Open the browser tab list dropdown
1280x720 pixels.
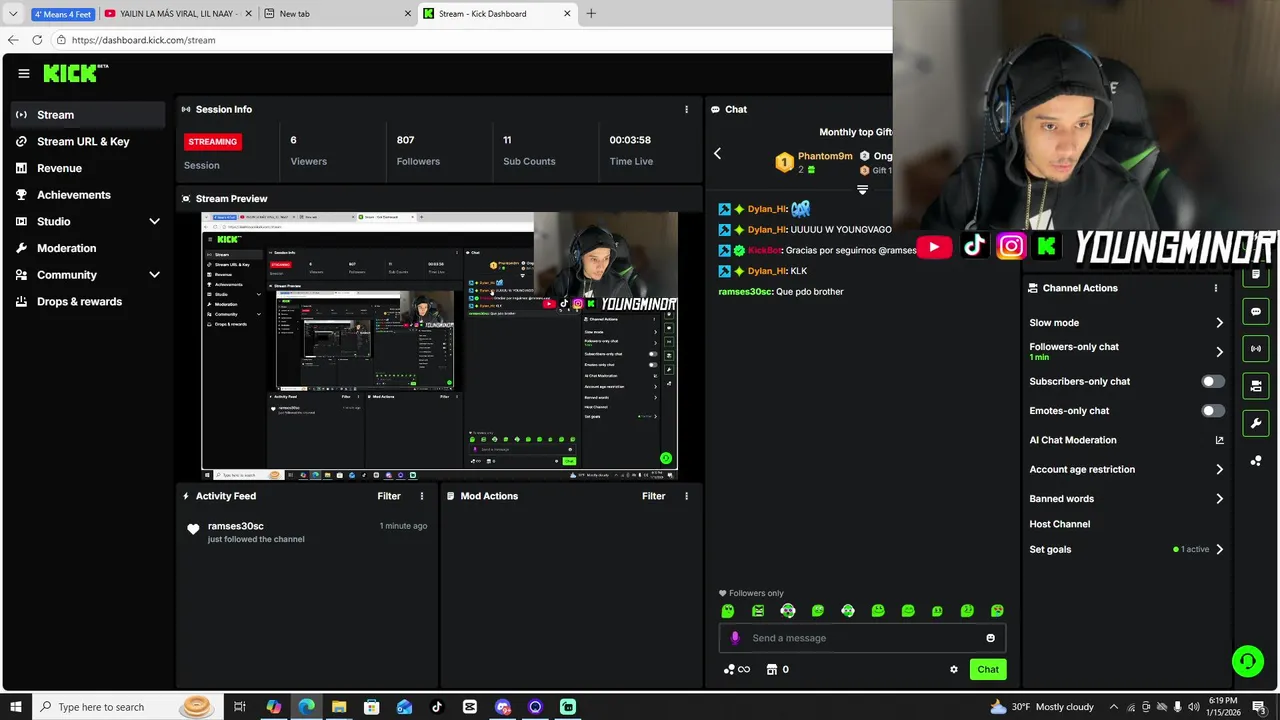click(13, 13)
